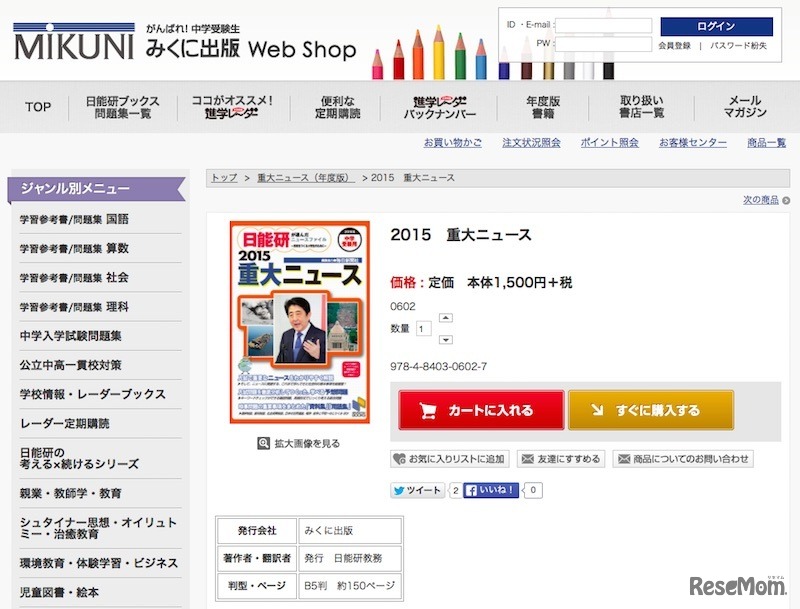Click the envelope icon on 商品についてのお問い合わせ
Image resolution: width=800 pixels, height=609 pixels.
click(624, 458)
